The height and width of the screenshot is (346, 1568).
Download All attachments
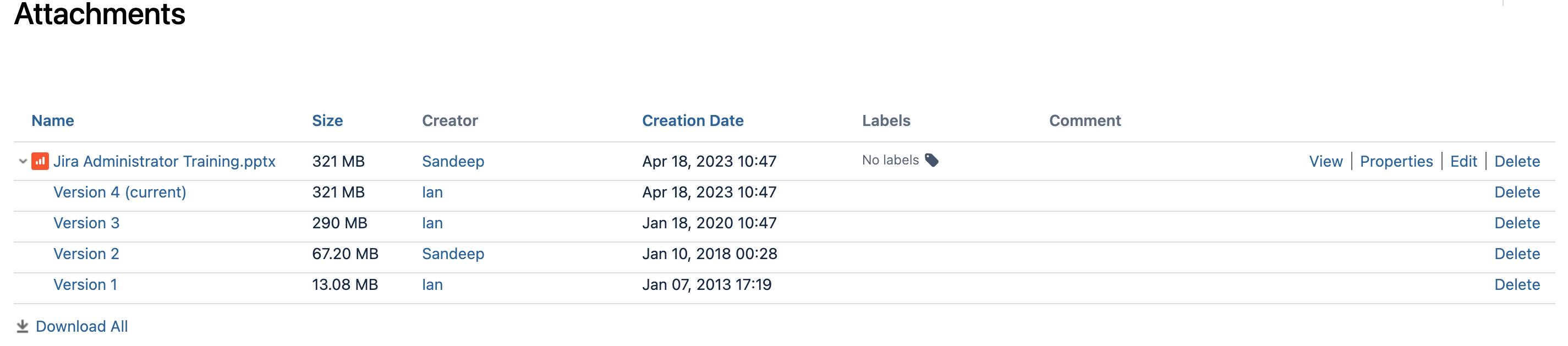(83, 326)
